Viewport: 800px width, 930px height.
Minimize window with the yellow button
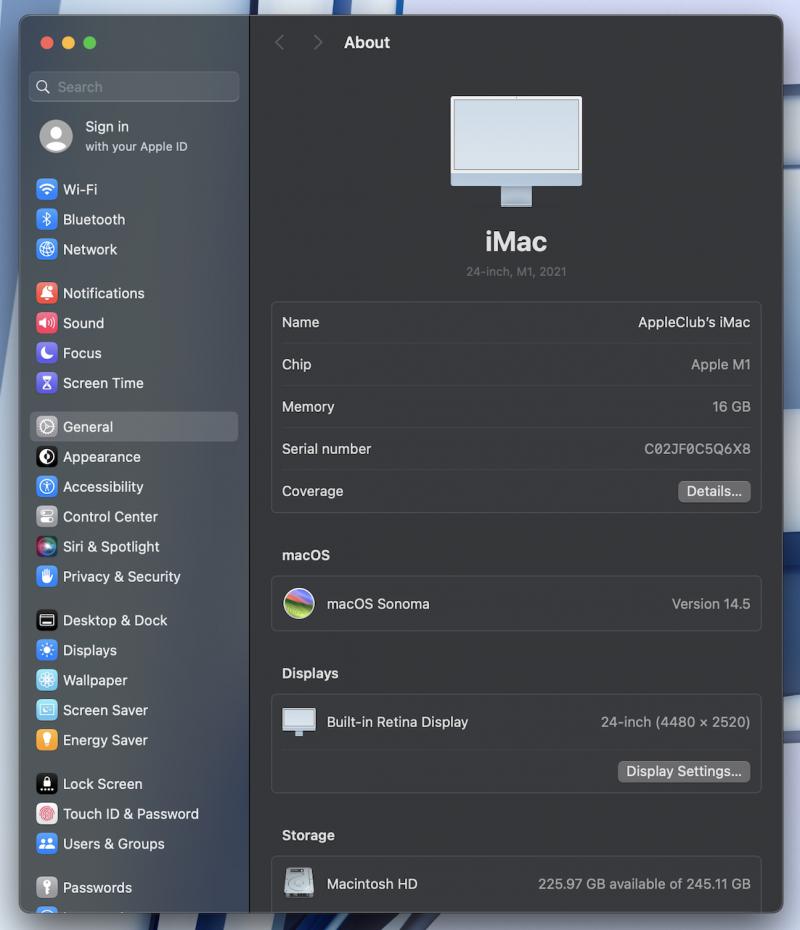coord(68,43)
